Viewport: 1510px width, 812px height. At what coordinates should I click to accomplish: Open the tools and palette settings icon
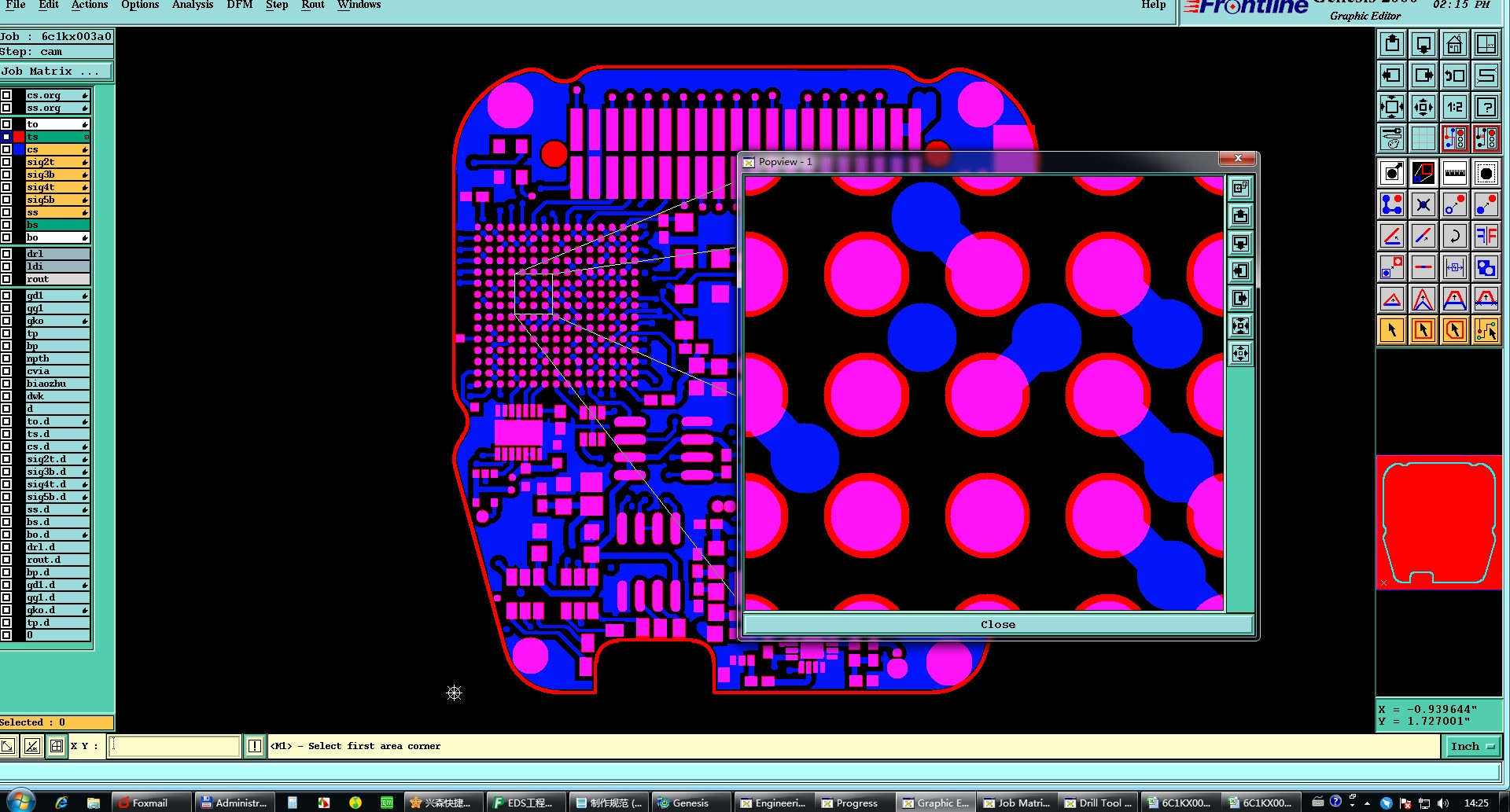[x=1392, y=138]
